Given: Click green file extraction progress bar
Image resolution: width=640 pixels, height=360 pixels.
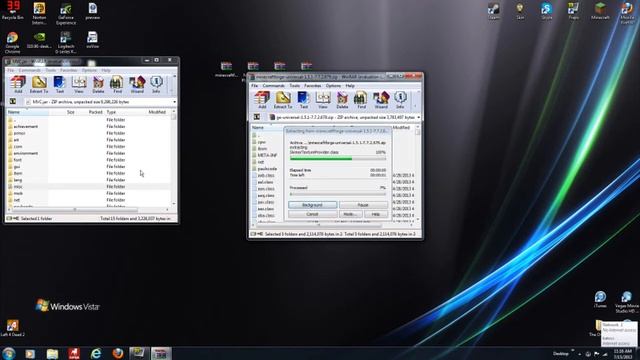Looking at the screenshot, I should (x=338, y=158).
